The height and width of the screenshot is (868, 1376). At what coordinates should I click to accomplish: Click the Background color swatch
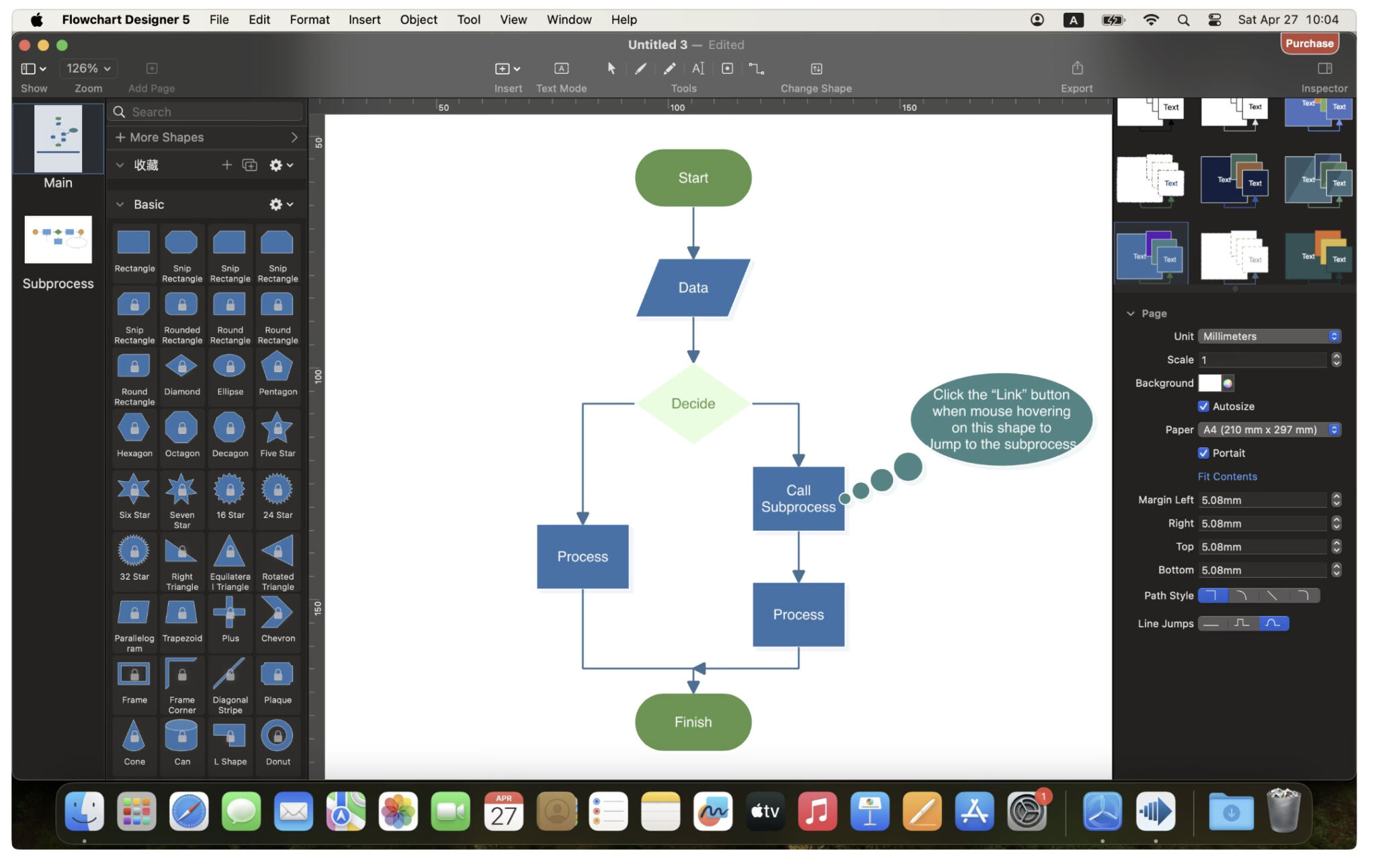[1211, 383]
